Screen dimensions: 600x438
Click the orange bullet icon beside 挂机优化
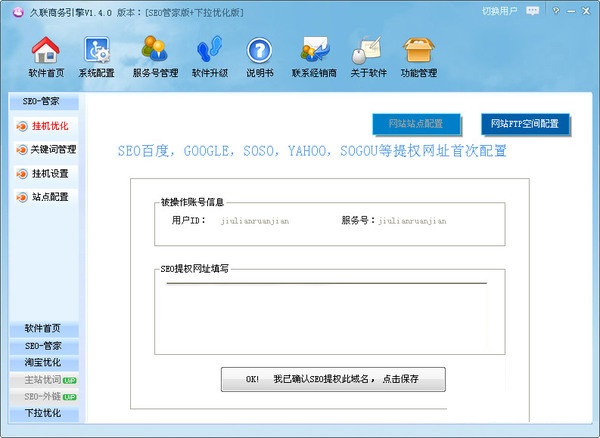pos(22,126)
